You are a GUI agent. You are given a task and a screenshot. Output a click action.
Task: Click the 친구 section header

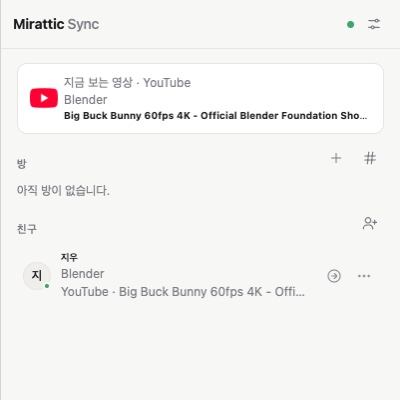pyautogui.click(x=27, y=229)
